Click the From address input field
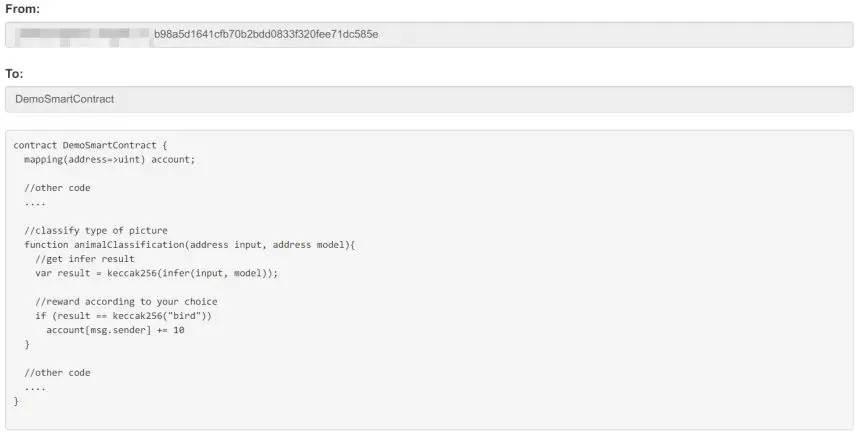 [x=429, y=35]
